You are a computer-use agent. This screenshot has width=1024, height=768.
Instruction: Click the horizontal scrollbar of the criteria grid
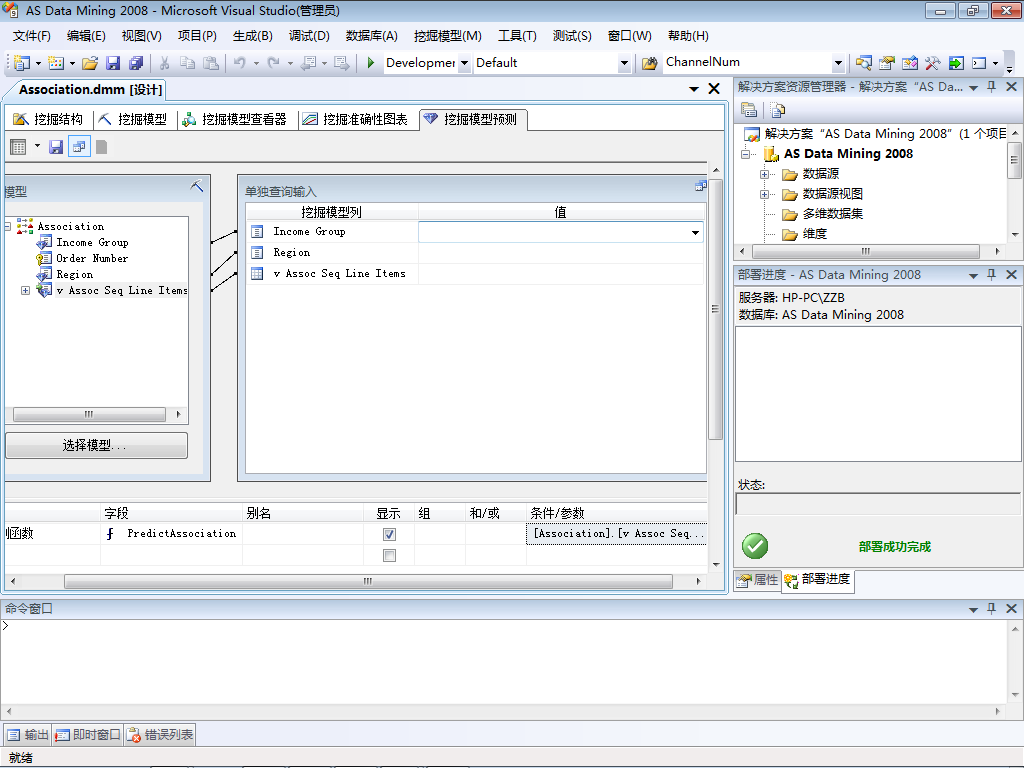368,581
